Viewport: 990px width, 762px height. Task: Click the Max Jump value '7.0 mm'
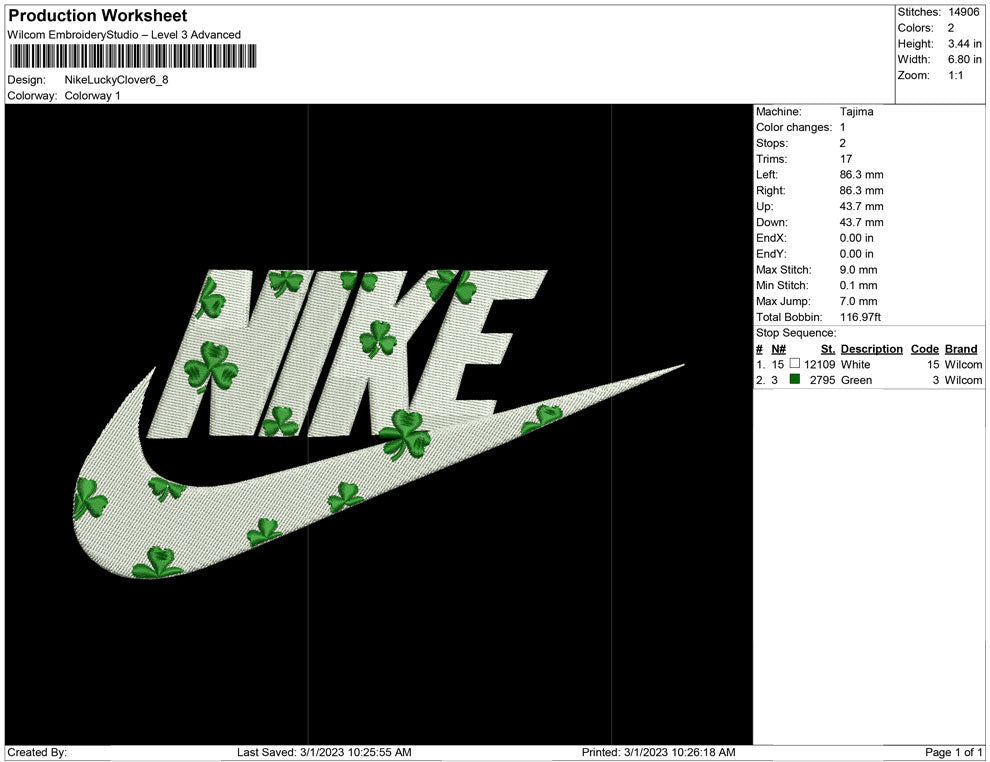coord(859,301)
